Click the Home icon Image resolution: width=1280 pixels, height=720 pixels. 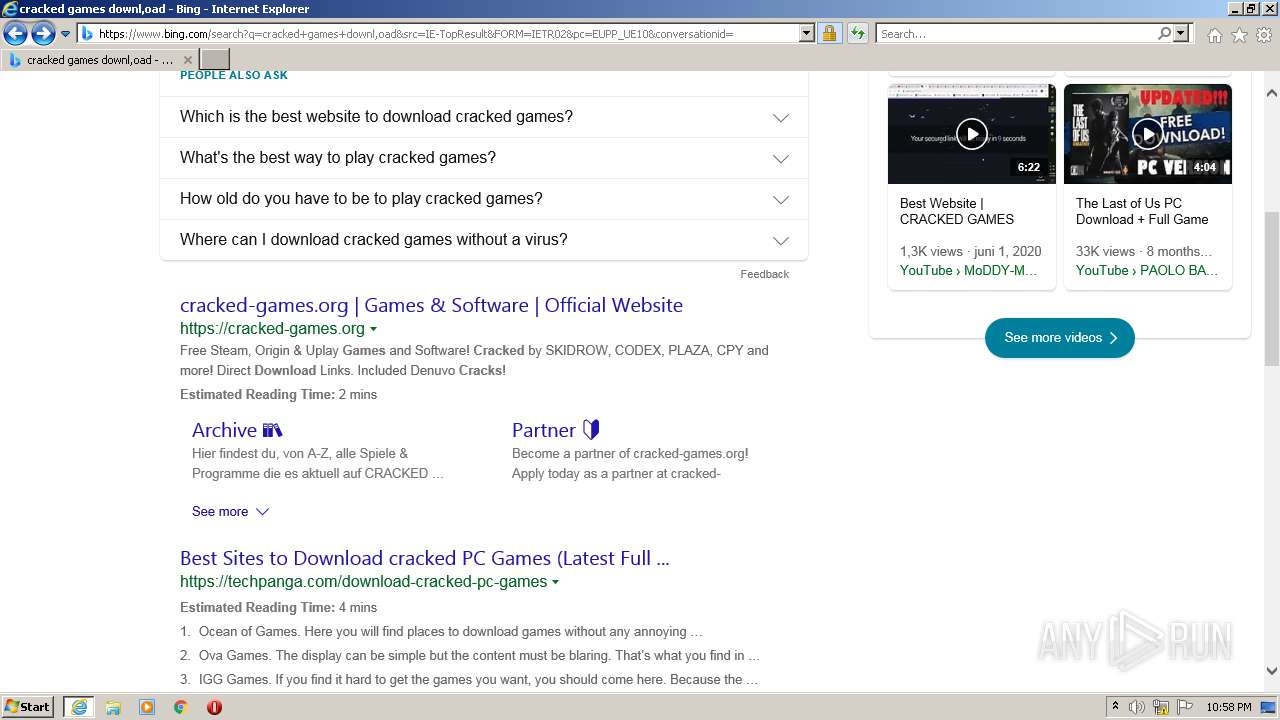point(1214,35)
